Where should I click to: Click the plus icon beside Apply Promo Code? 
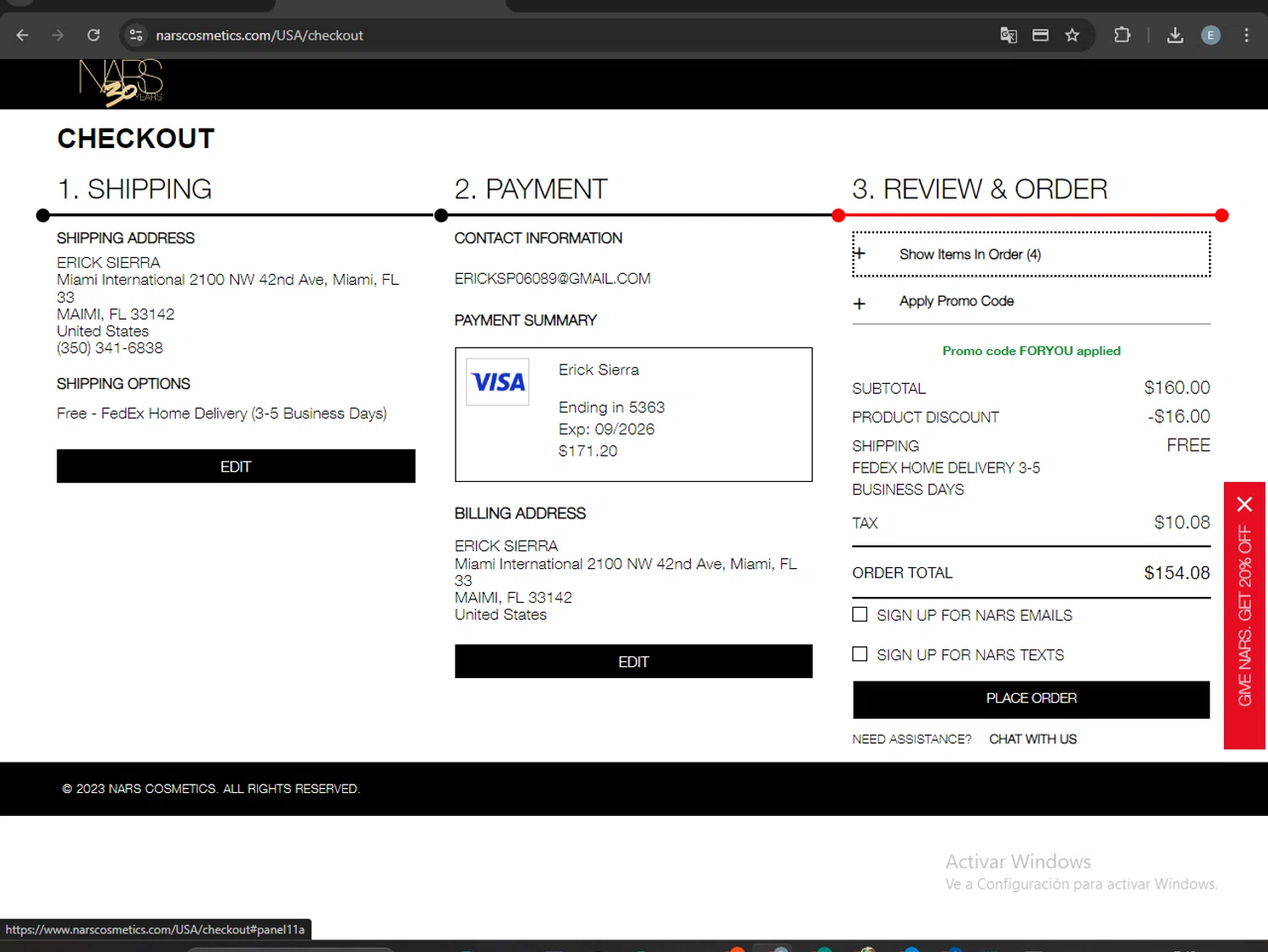point(859,304)
